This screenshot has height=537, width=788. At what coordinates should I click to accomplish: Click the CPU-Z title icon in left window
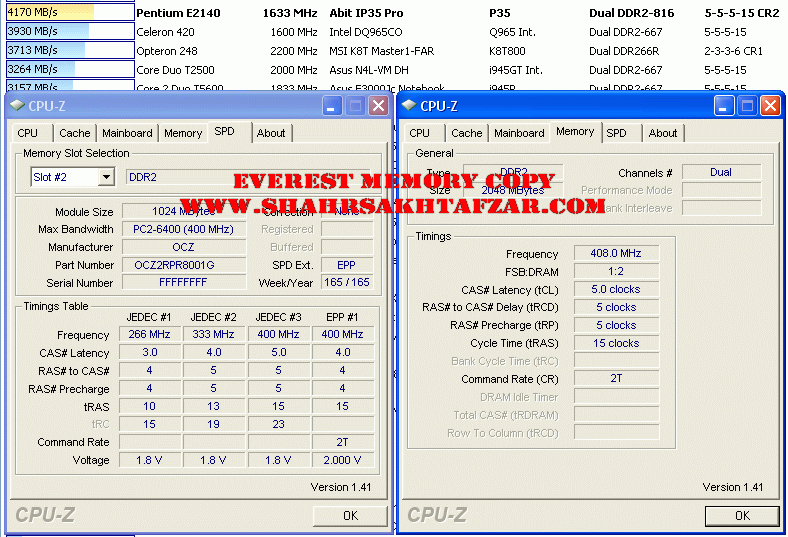pos(18,105)
